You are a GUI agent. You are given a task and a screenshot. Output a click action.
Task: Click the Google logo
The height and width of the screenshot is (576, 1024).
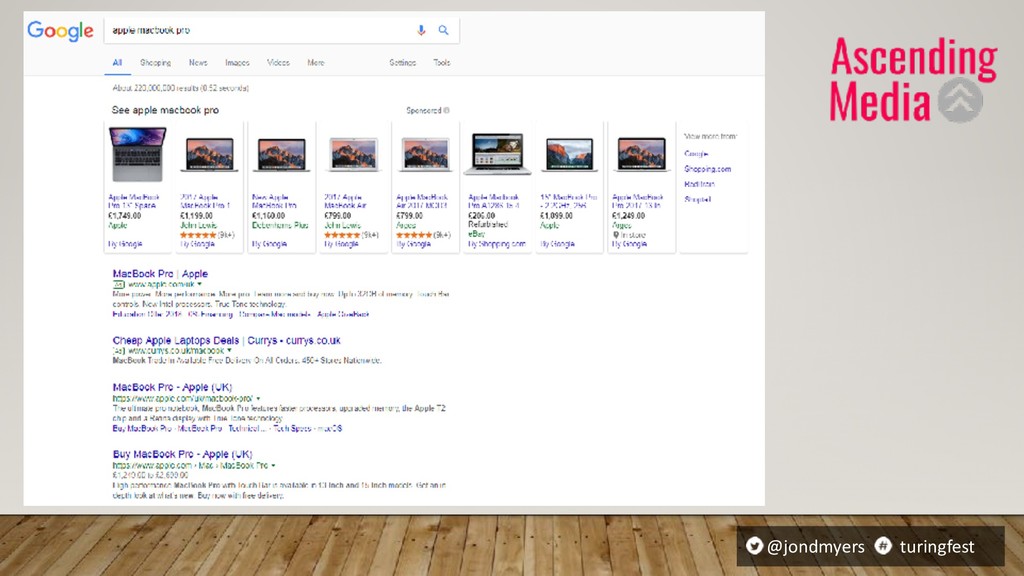[x=60, y=31]
